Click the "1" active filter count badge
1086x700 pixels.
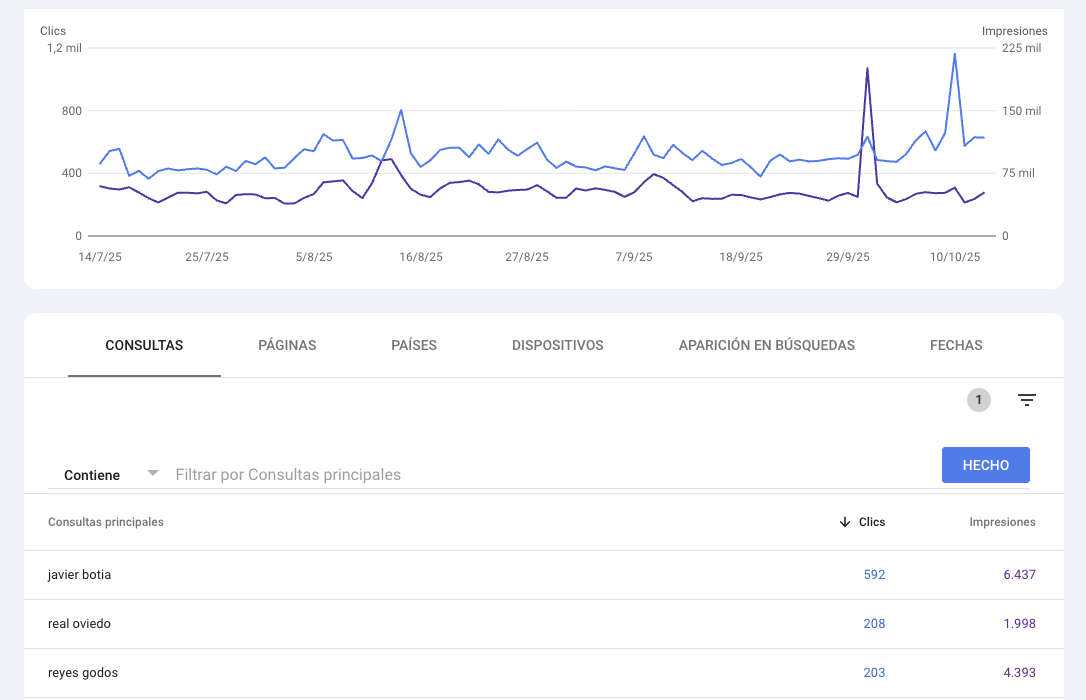[979, 400]
